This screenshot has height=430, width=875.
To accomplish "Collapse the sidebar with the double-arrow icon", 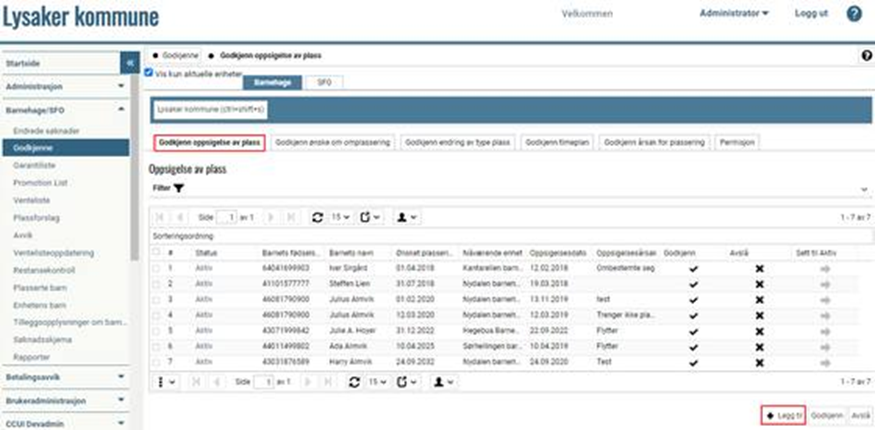I will [x=130, y=62].
